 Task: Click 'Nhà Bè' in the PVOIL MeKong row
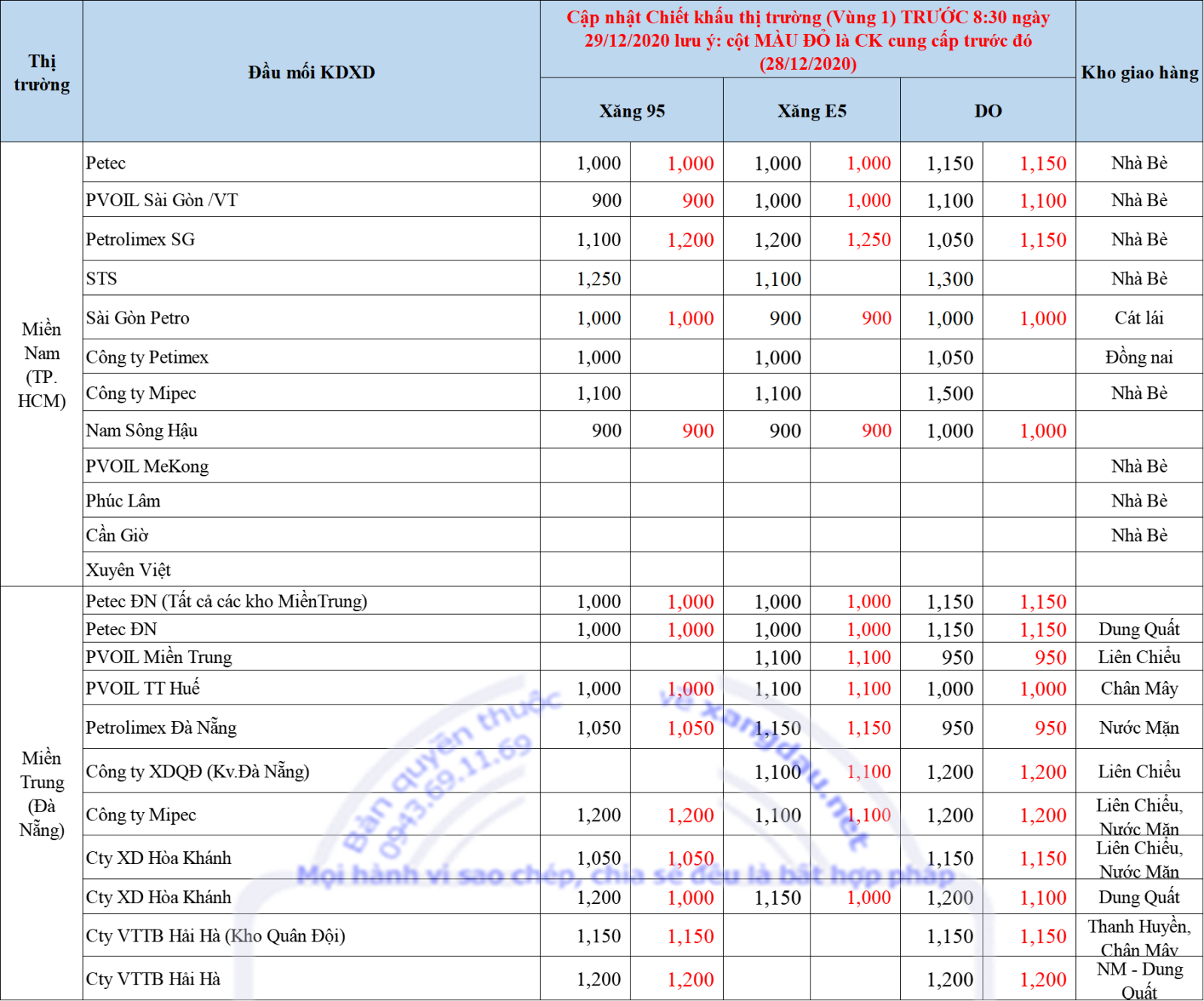(x=1139, y=466)
